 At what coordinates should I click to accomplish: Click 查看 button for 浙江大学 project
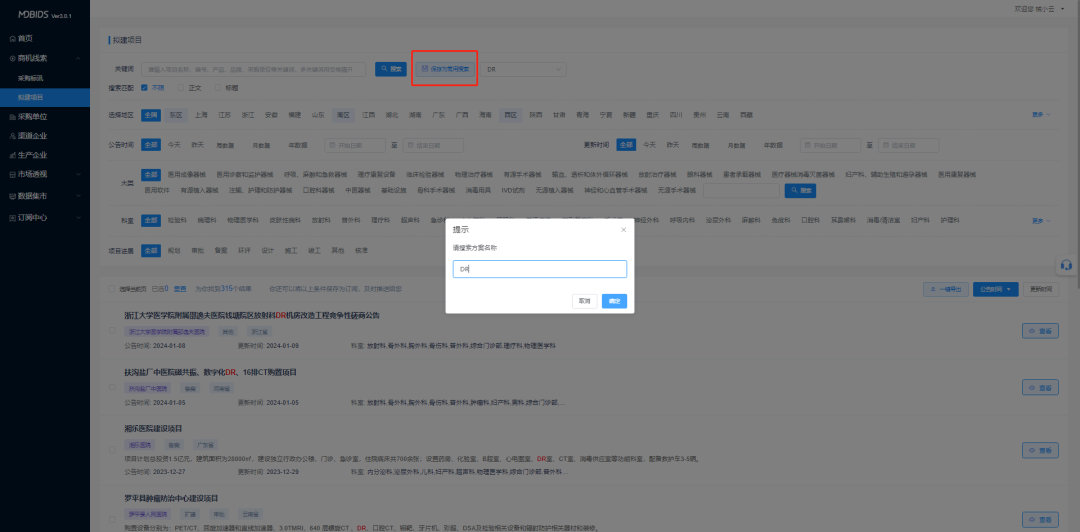coord(1040,331)
